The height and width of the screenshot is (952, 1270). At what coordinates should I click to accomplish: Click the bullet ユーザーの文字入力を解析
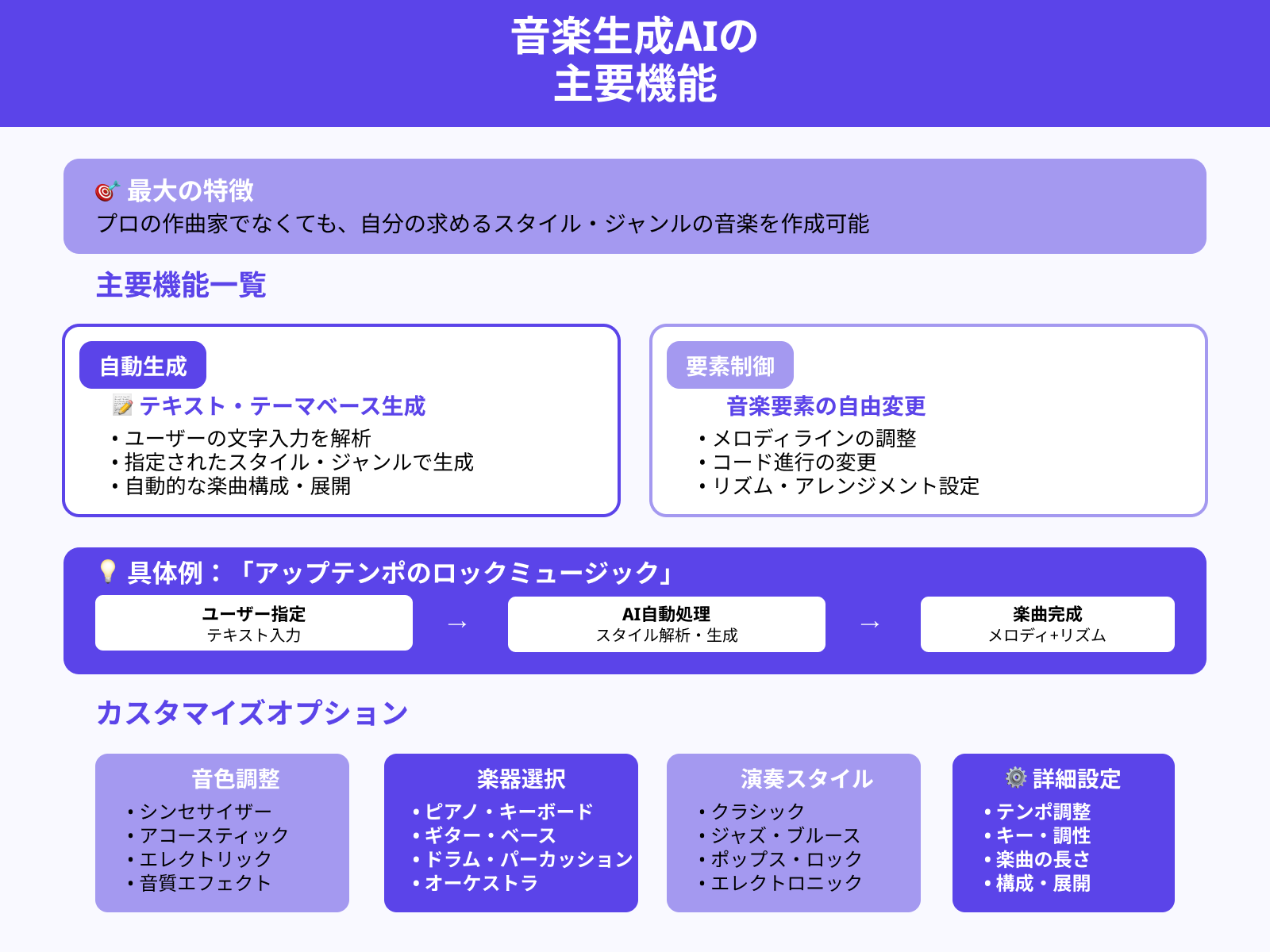click(241, 438)
